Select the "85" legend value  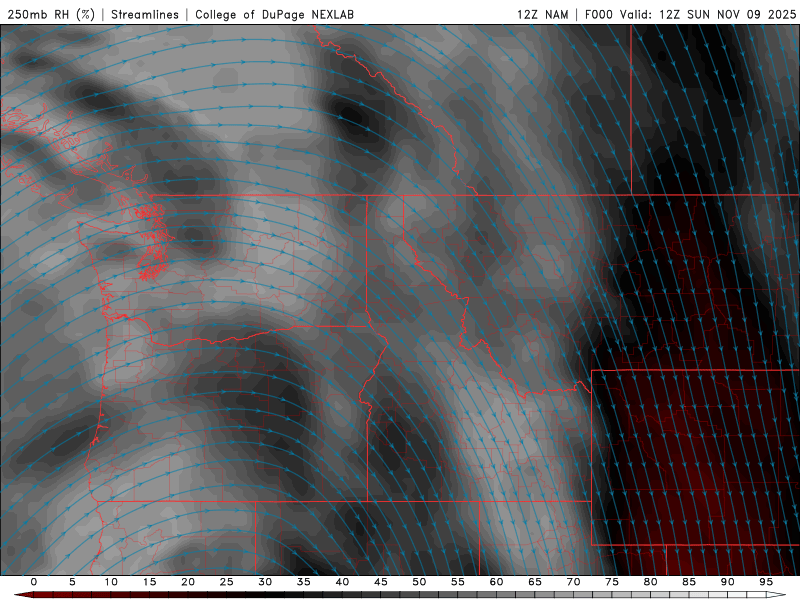pyautogui.click(x=689, y=582)
